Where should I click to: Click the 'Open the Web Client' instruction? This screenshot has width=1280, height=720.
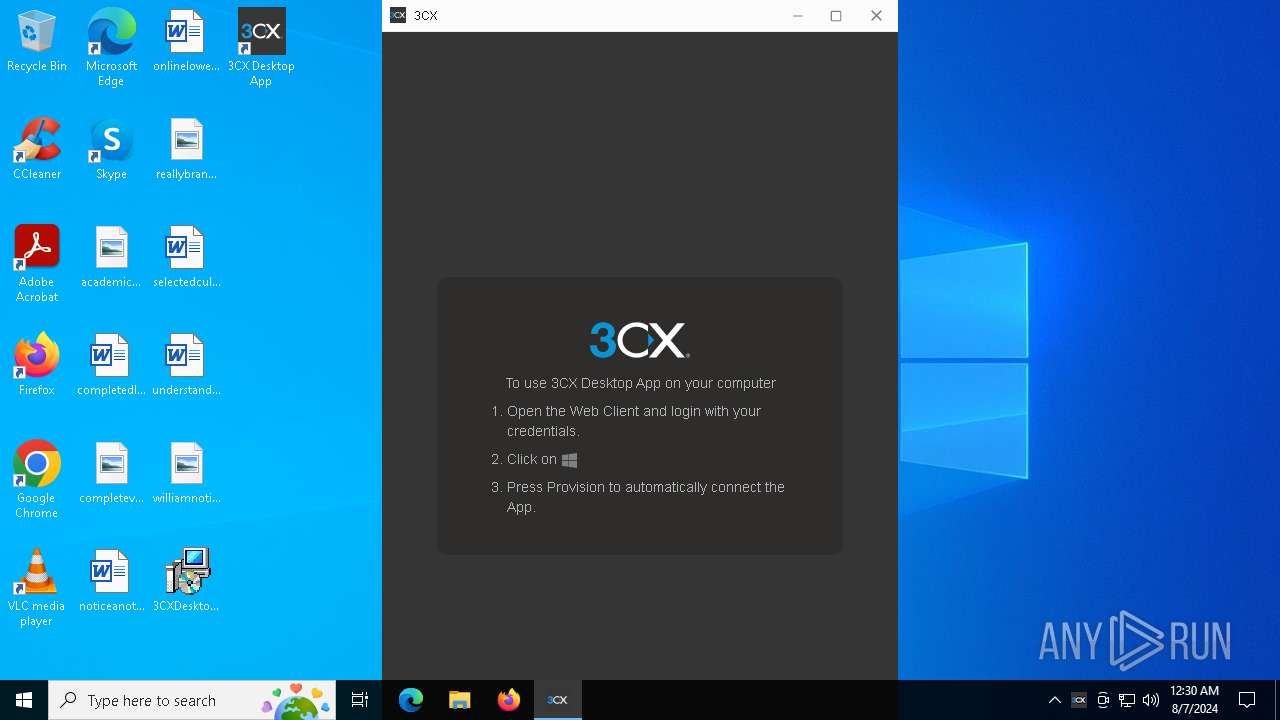(634, 421)
